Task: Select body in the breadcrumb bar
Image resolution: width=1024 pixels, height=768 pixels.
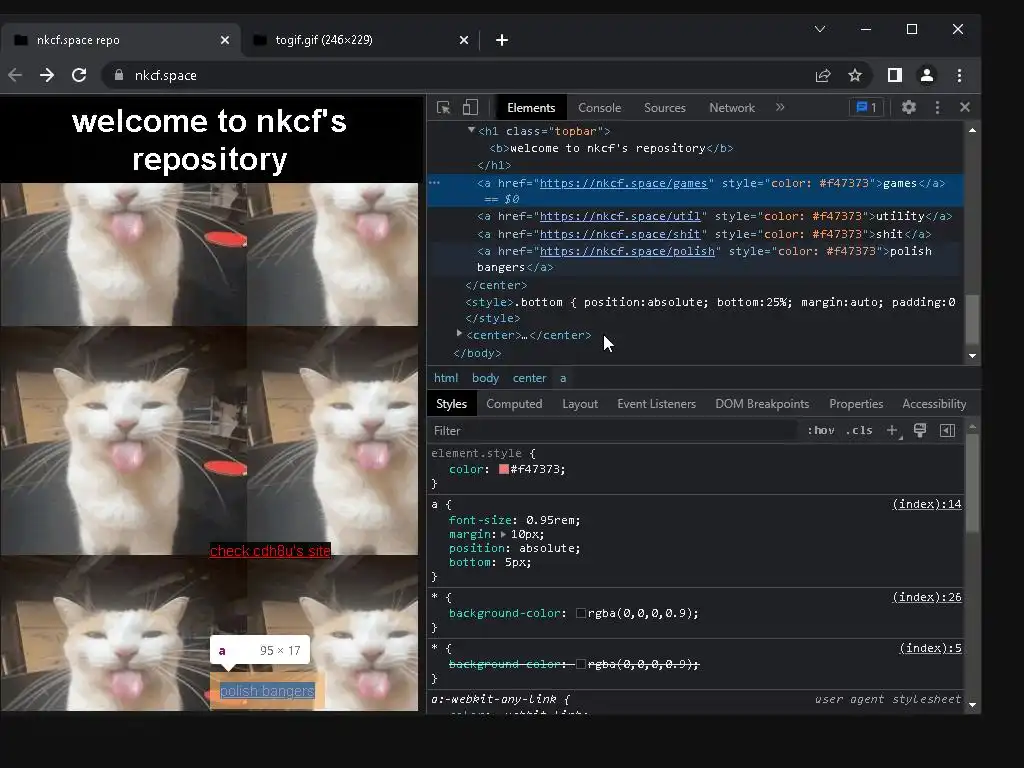Action: (x=485, y=378)
